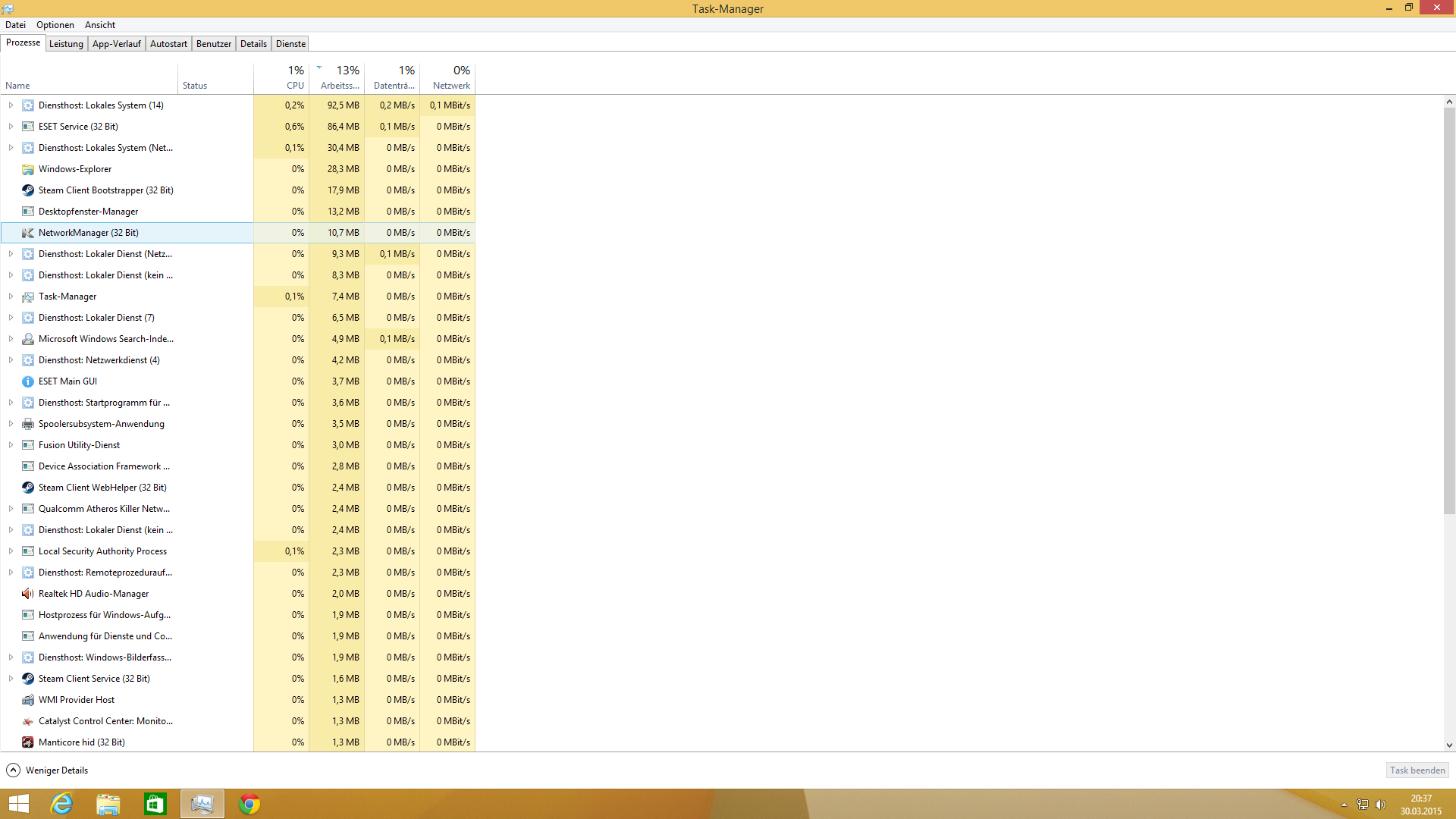
Task: Open the Optionen menu
Action: click(x=55, y=25)
